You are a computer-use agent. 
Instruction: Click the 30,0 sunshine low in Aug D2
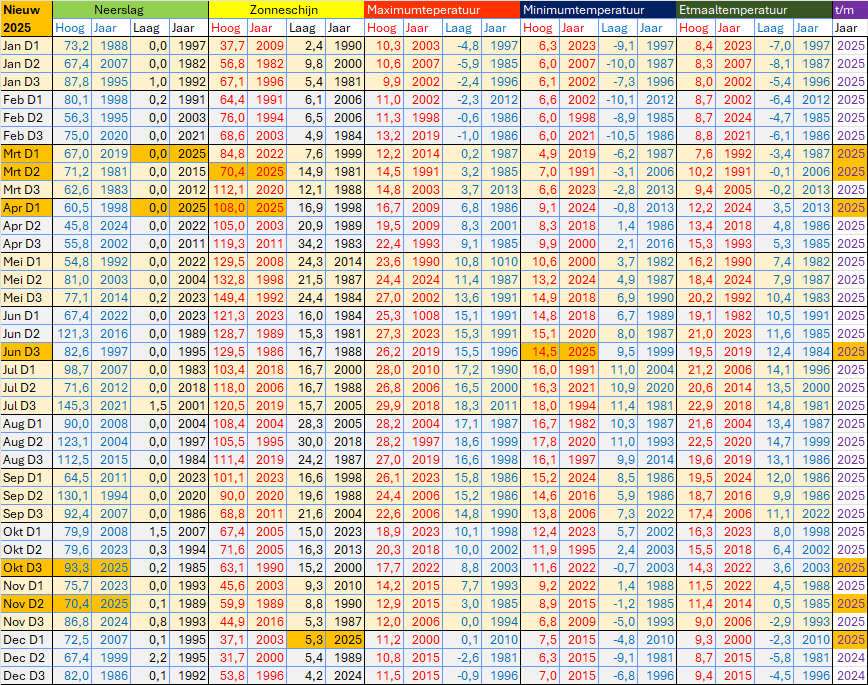306,441
